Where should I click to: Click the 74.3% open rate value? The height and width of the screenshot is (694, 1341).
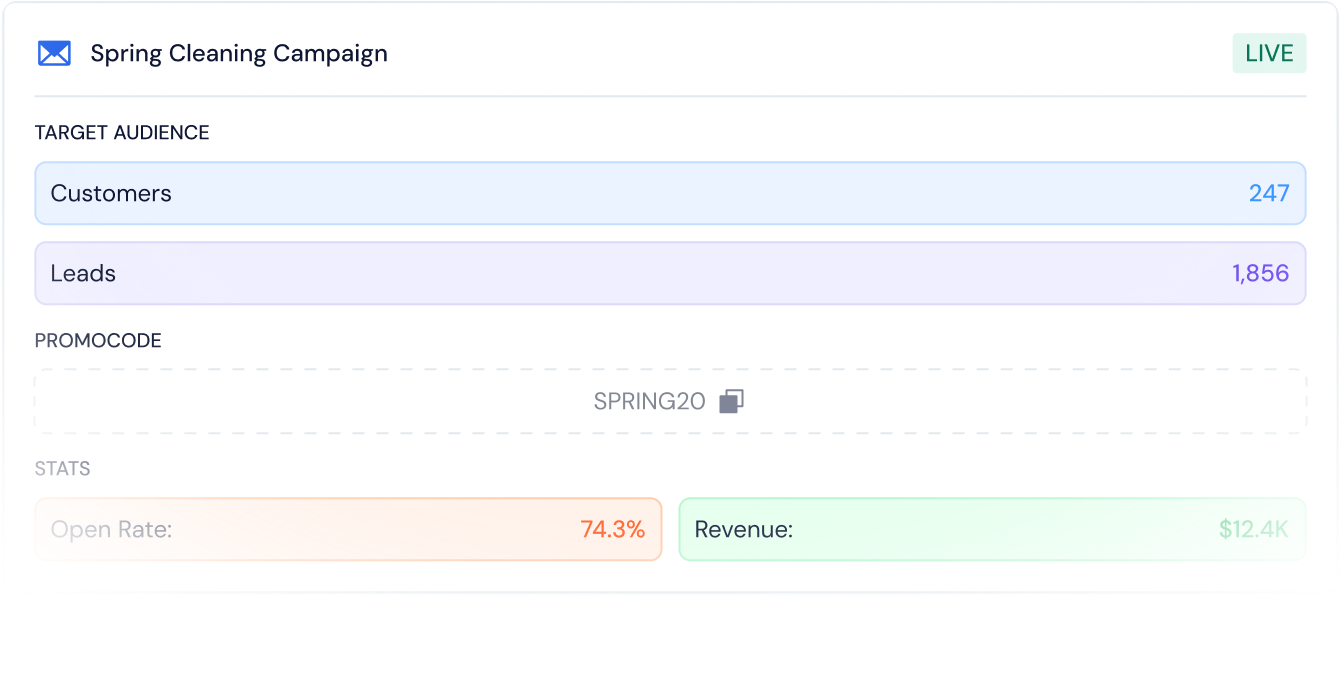click(612, 529)
